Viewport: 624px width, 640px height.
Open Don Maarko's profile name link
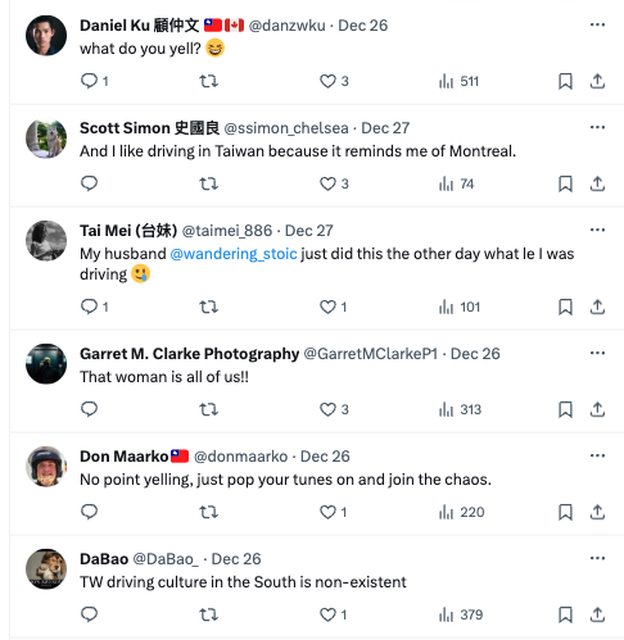124,456
